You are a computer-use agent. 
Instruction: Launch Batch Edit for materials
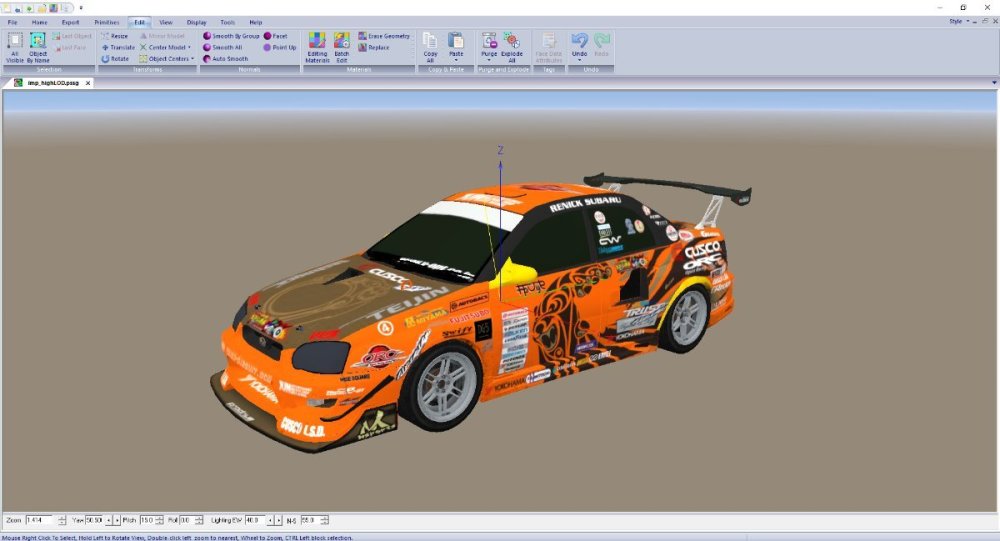342,46
